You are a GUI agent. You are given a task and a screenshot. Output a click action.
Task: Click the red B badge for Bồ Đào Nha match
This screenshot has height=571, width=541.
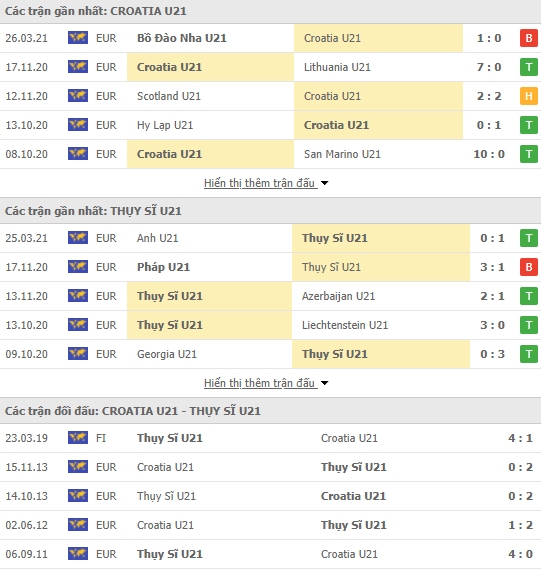coord(529,38)
